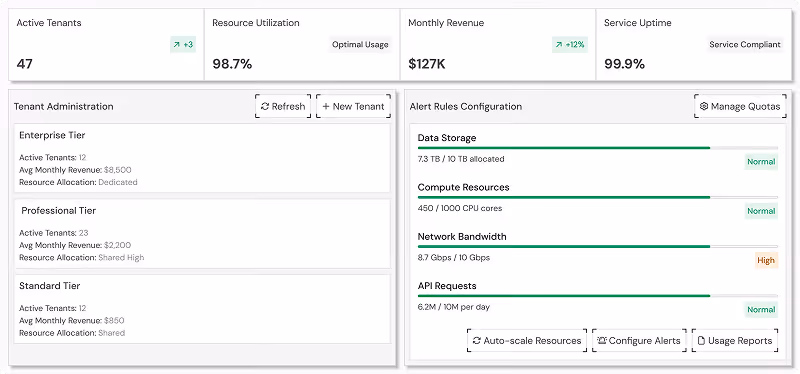
Task: Click the 450 / 1000 CPU cores text
Action: coord(460,208)
